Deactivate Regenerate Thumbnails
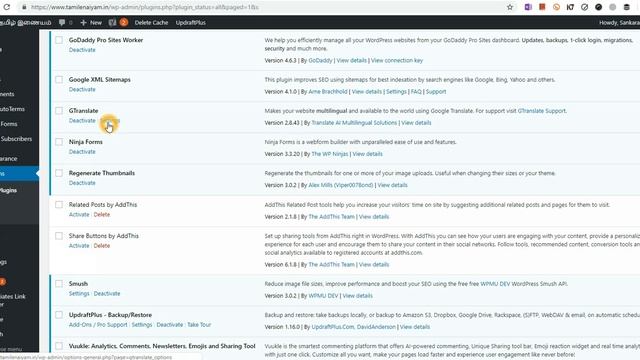This screenshot has width=640, height=360. point(82,183)
